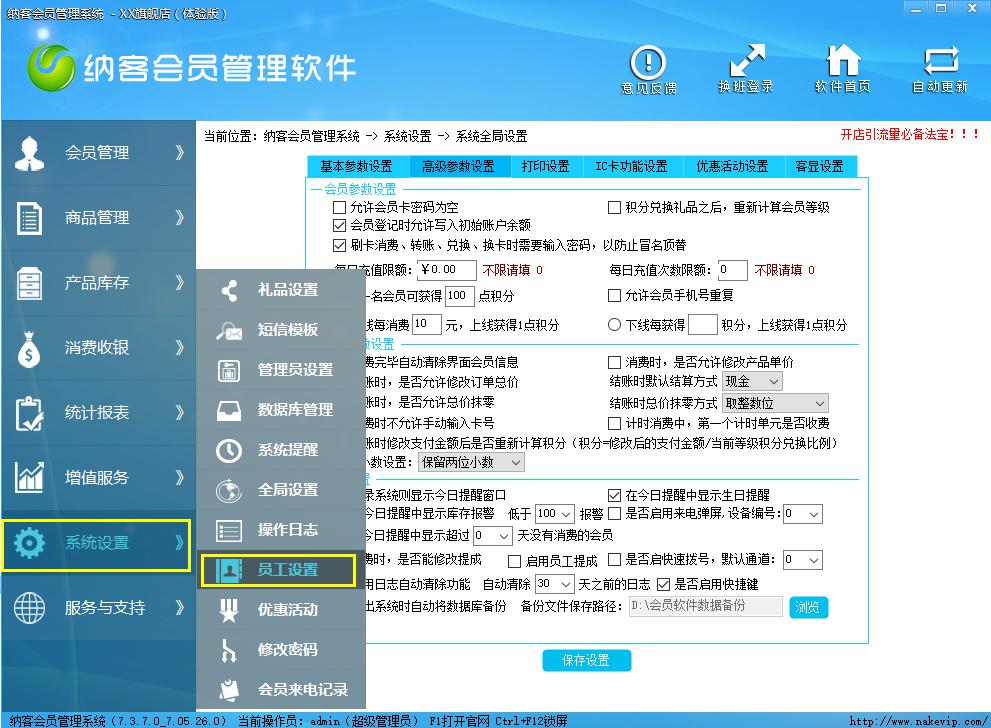Switch to the IC卡功能设置 tab
The width and height of the screenshot is (991, 728).
coord(630,167)
